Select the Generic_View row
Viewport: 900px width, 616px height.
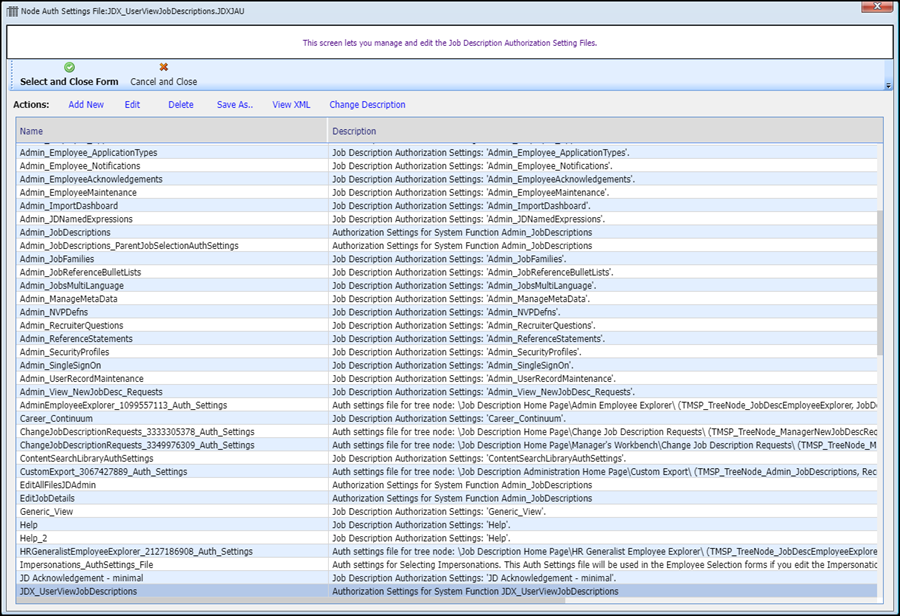(x=447, y=512)
